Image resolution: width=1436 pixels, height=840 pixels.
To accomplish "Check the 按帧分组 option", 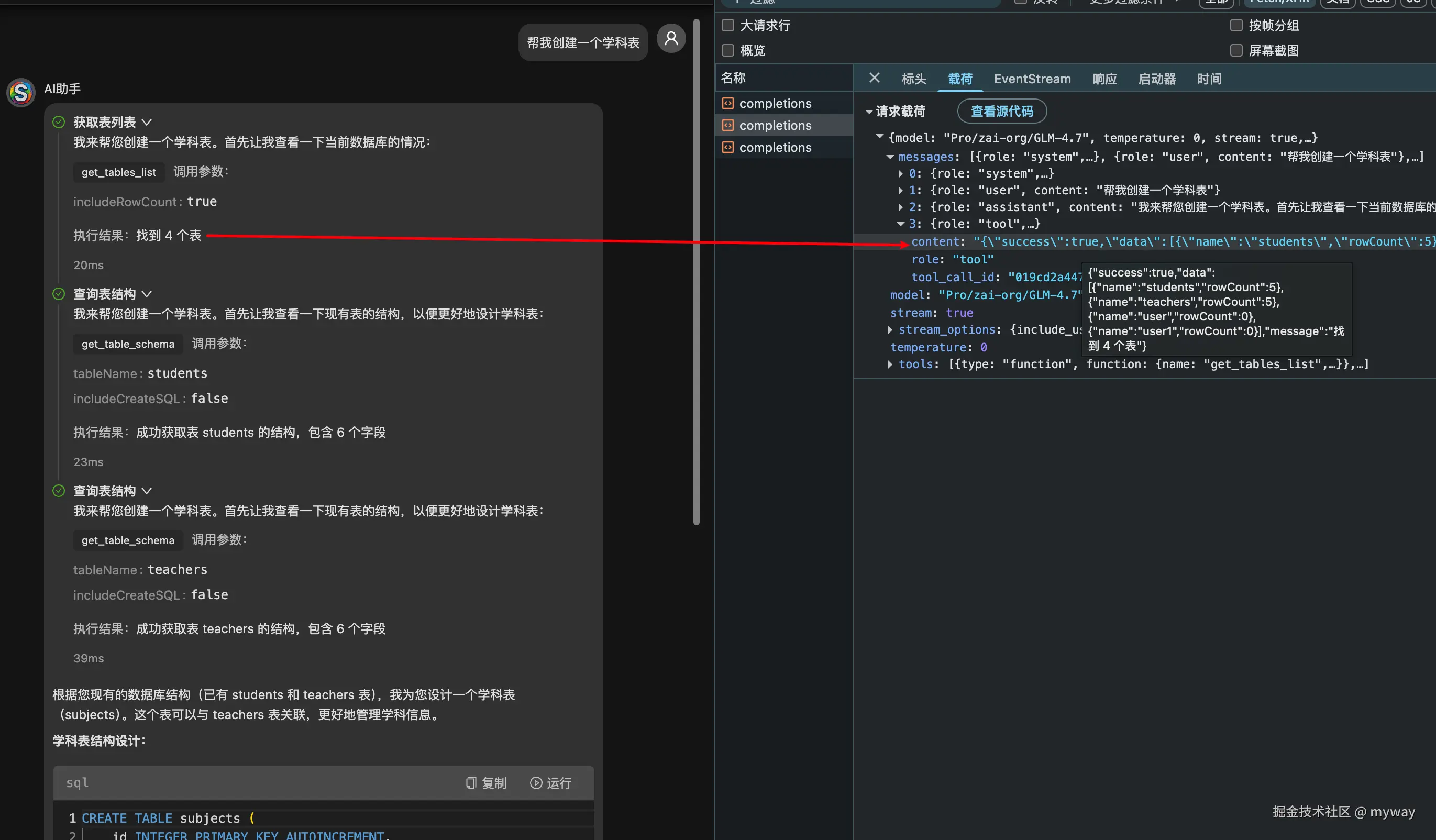I will [x=1236, y=25].
